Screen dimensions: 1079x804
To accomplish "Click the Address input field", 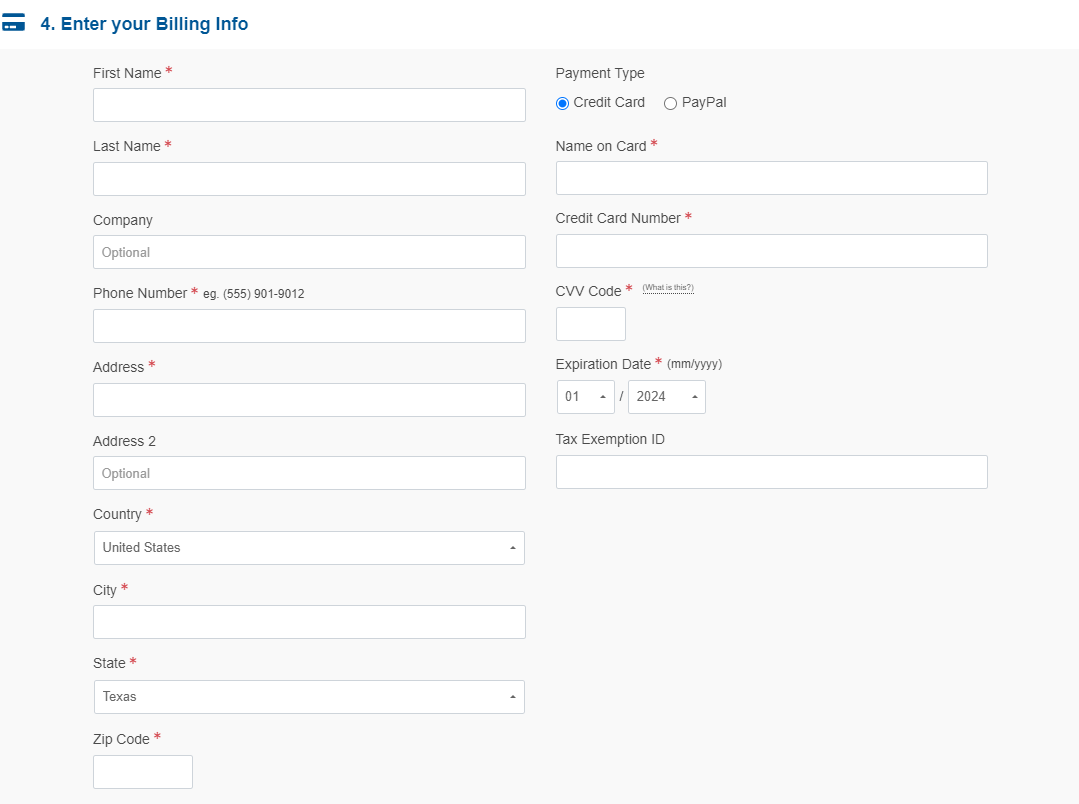I will (x=309, y=400).
